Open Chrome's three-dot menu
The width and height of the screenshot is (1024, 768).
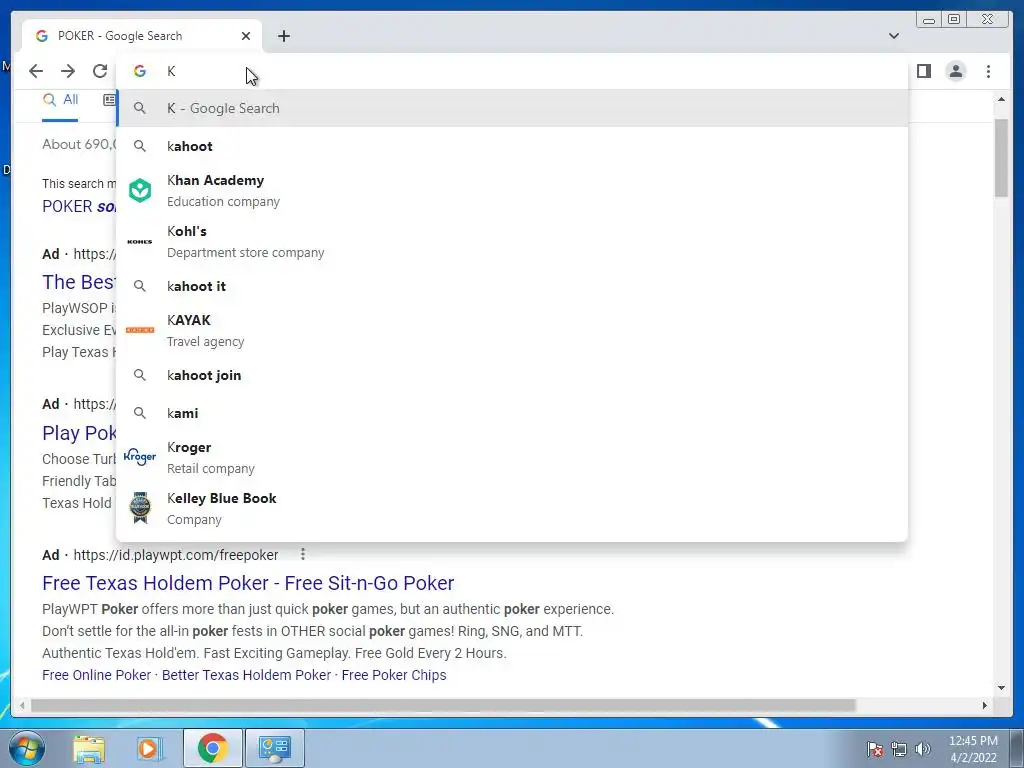(988, 71)
